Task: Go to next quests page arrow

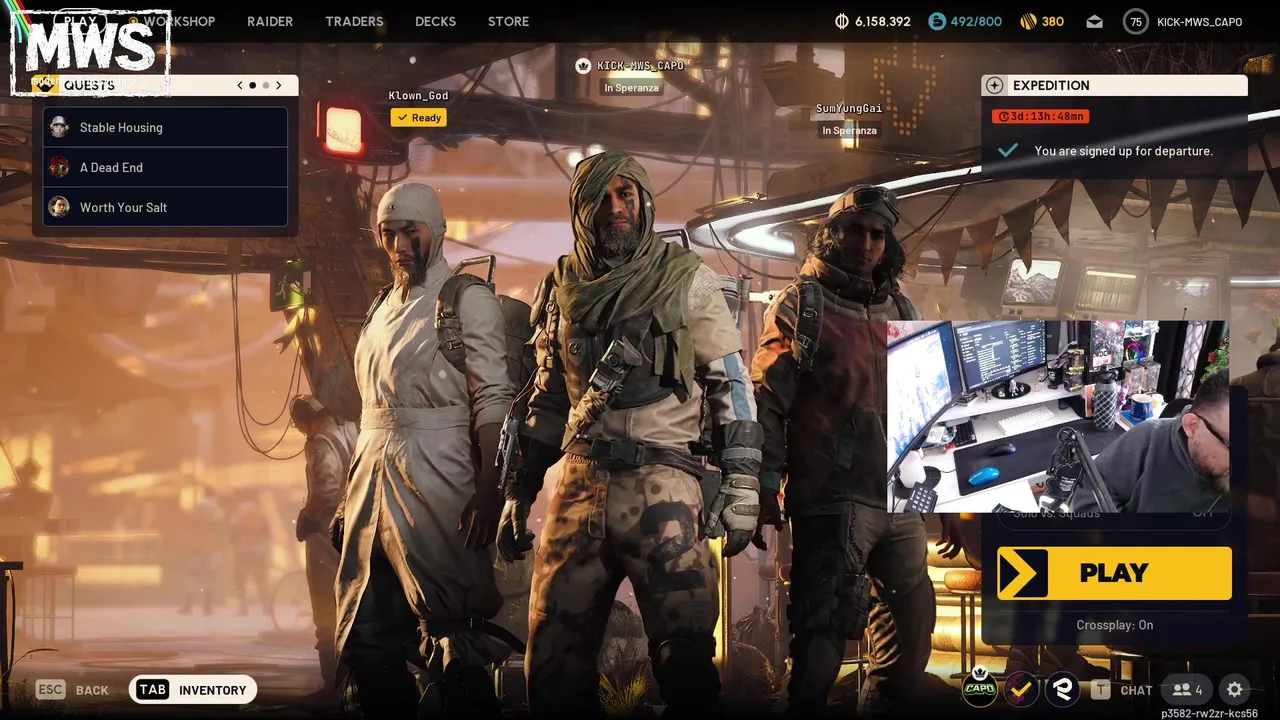Action: pos(278,85)
